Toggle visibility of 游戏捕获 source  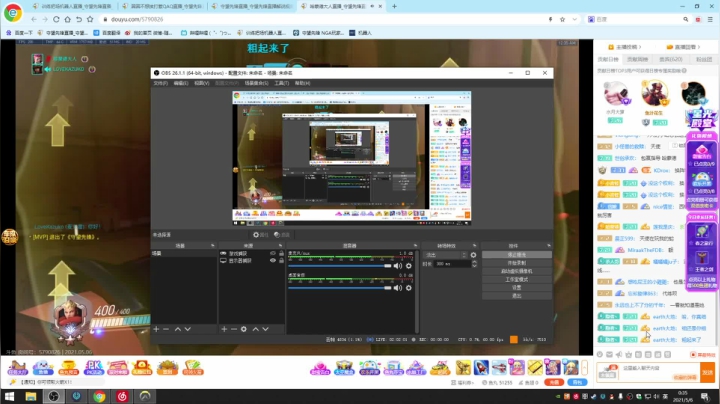click(x=273, y=253)
